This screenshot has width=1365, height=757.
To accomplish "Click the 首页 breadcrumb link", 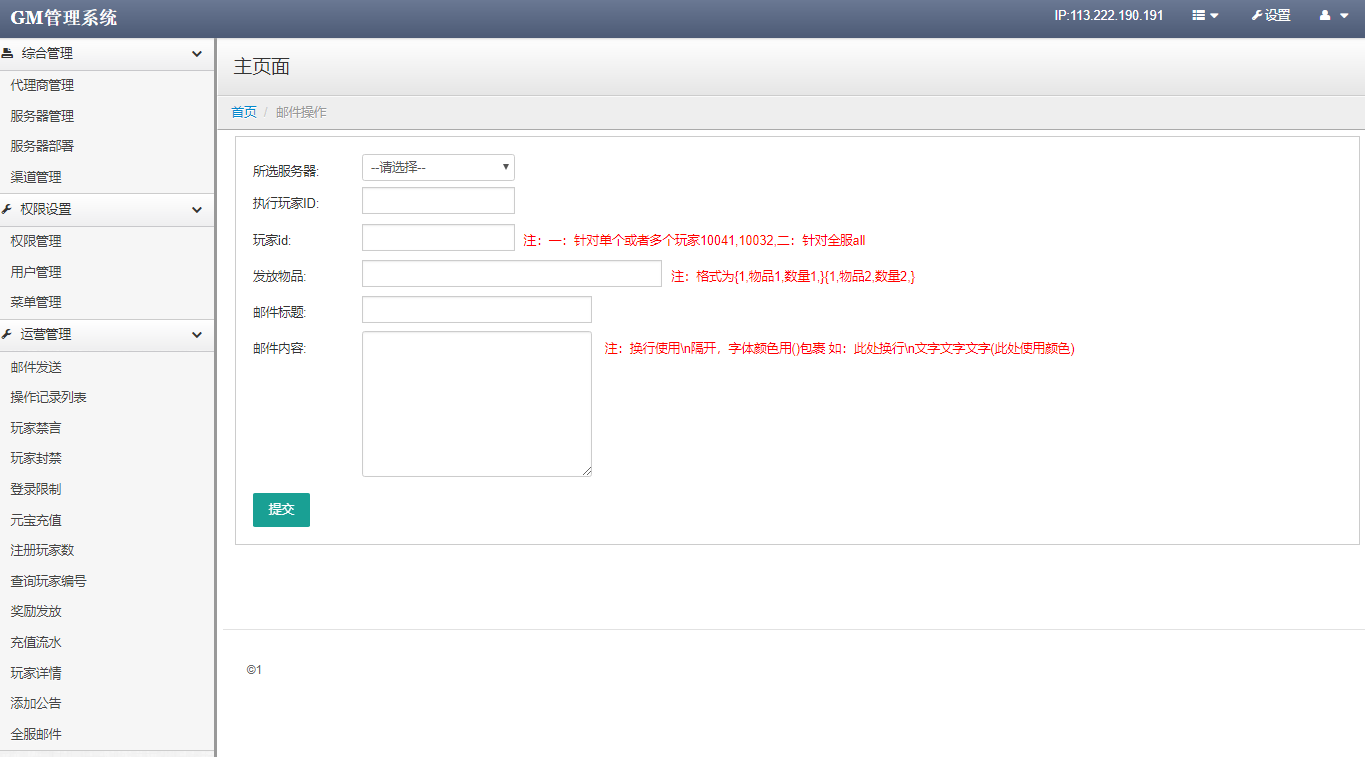I will pos(244,112).
